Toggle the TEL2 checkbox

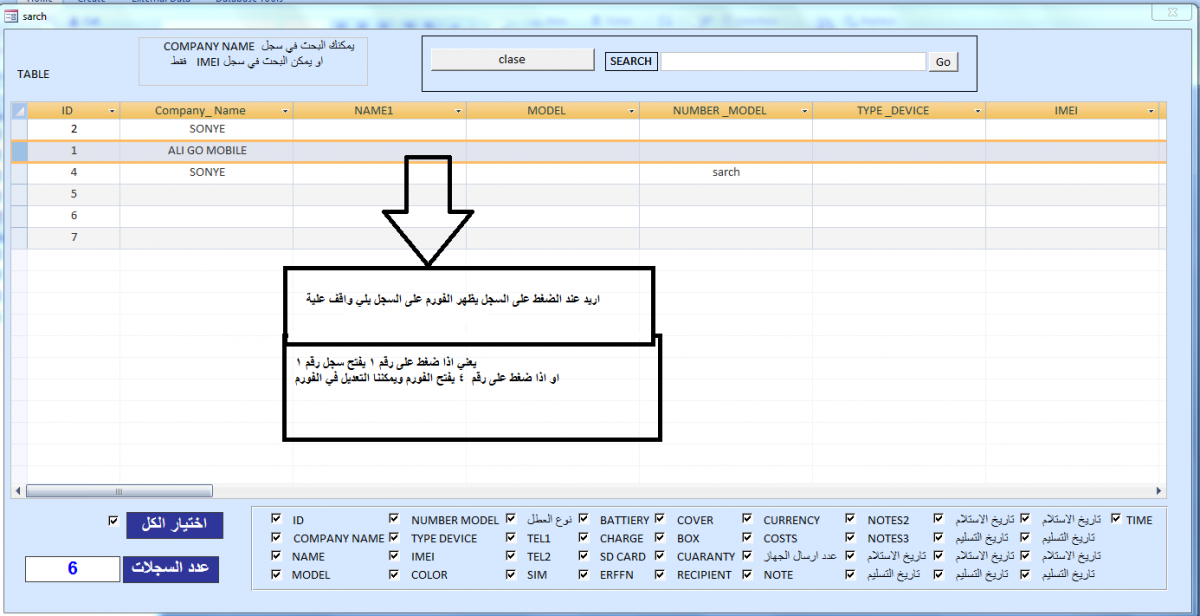tap(511, 556)
